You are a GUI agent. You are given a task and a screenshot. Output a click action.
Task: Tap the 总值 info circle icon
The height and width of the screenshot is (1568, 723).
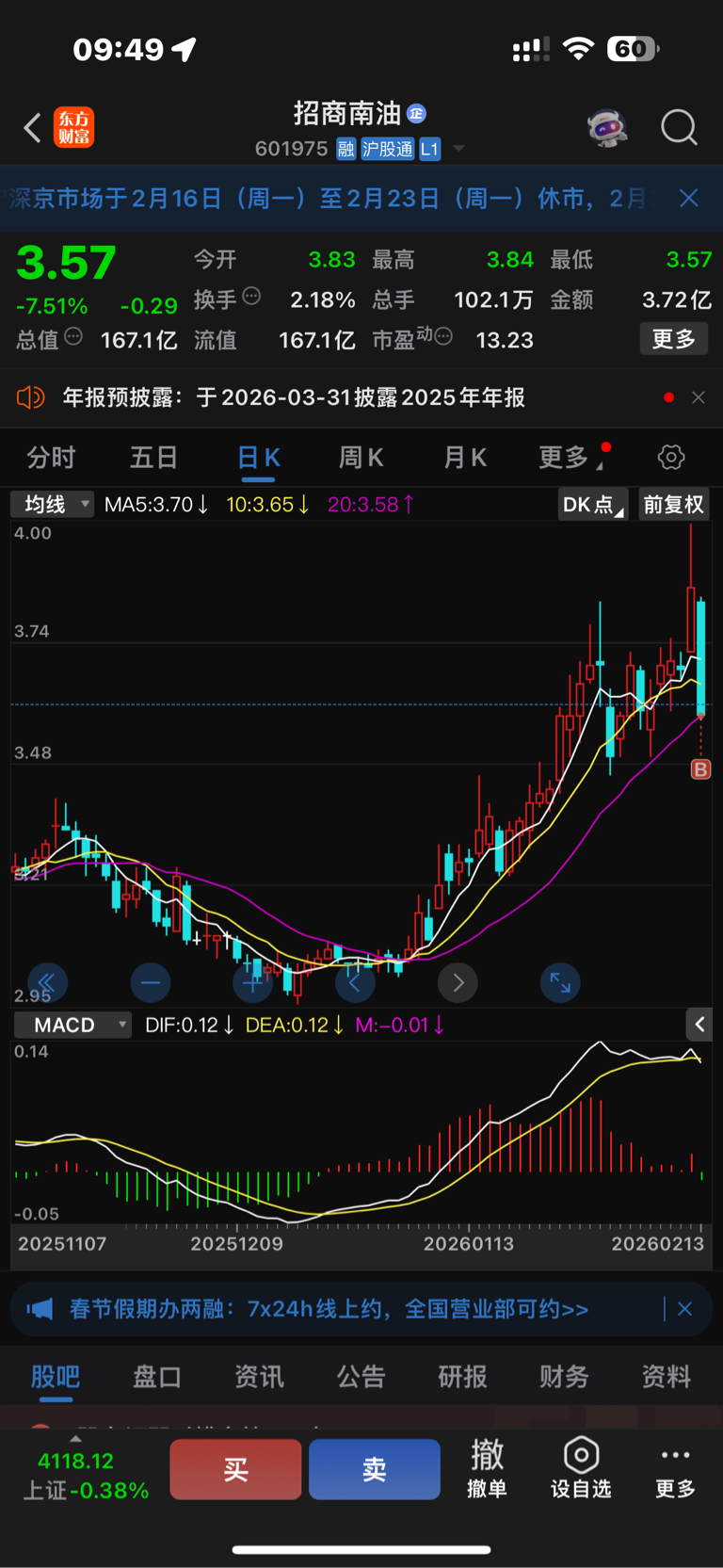coord(73,336)
